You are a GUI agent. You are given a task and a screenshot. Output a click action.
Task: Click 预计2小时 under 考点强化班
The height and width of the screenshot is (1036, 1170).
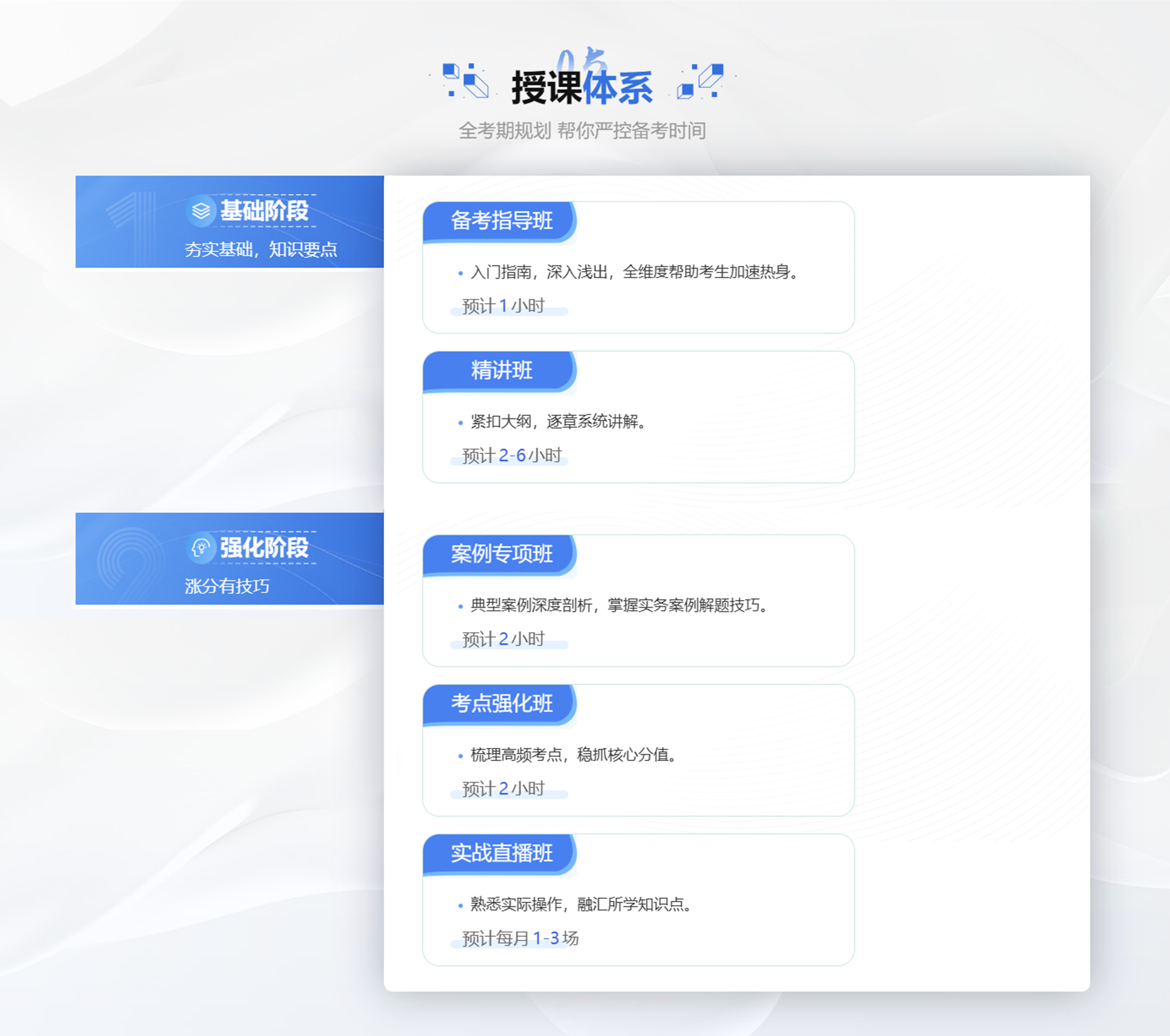point(503,789)
